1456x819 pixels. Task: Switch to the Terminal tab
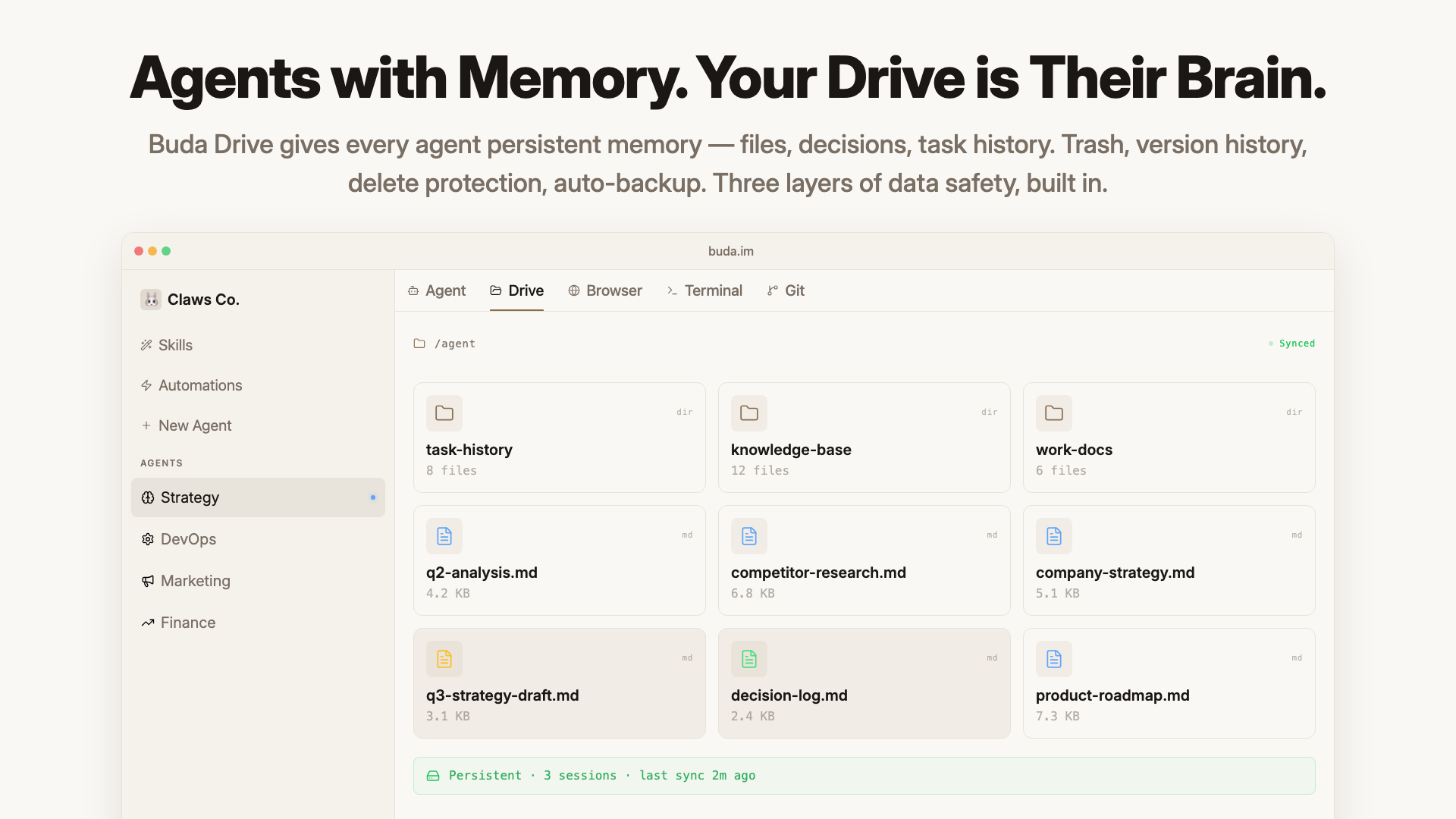coord(704,290)
